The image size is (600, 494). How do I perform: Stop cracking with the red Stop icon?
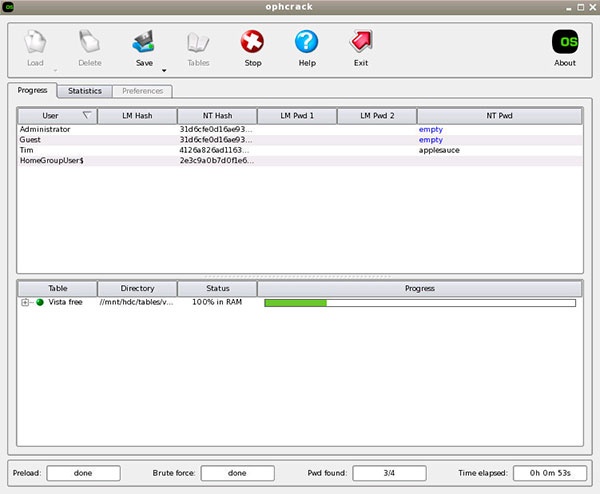[x=253, y=43]
